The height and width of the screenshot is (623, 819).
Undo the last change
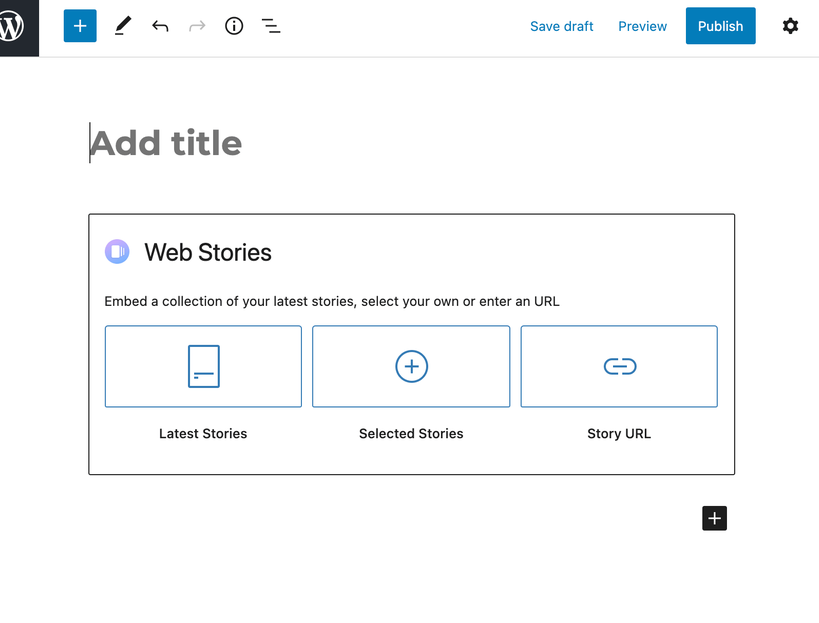(160, 26)
